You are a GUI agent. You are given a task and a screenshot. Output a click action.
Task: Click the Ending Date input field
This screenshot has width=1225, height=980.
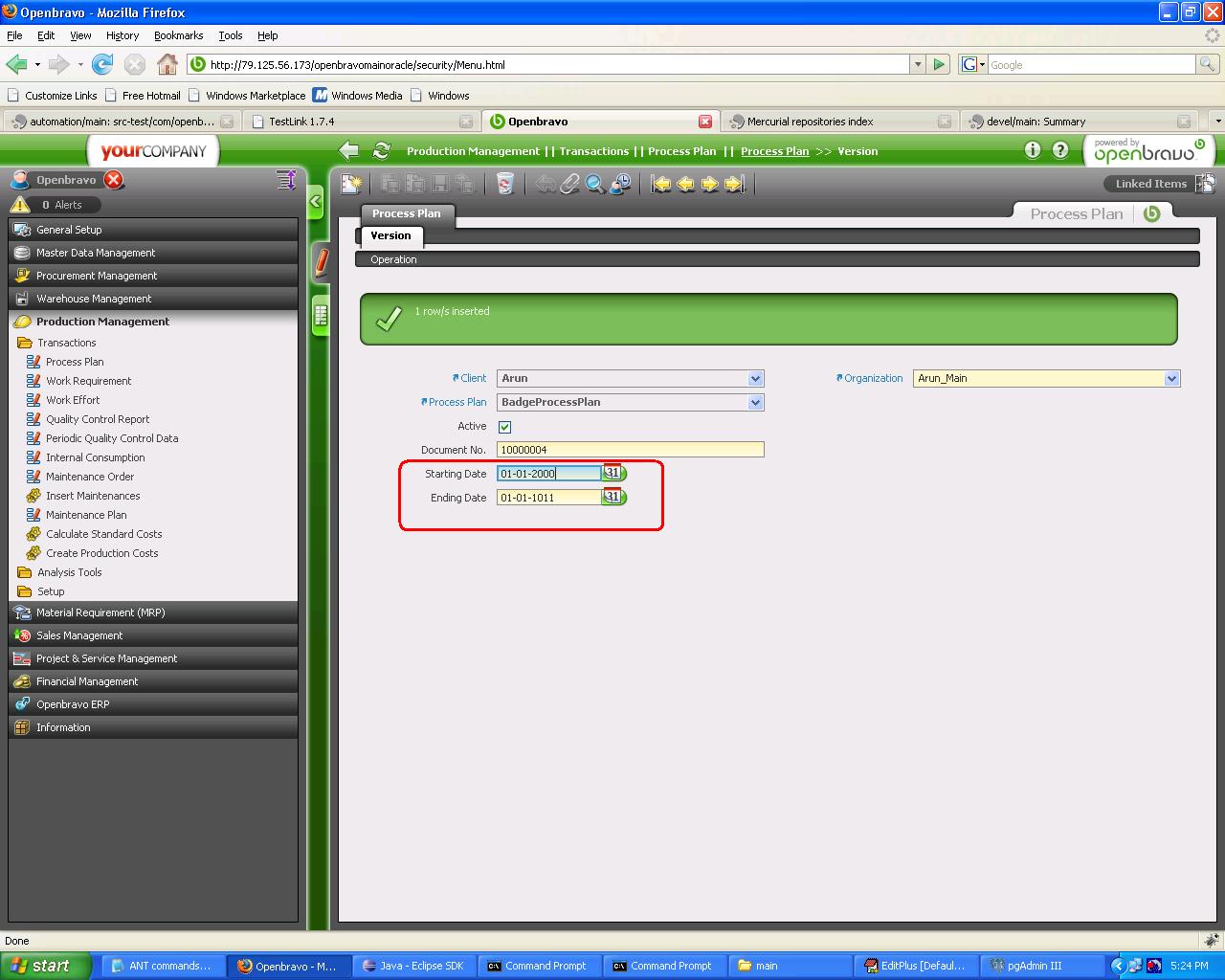click(549, 498)
